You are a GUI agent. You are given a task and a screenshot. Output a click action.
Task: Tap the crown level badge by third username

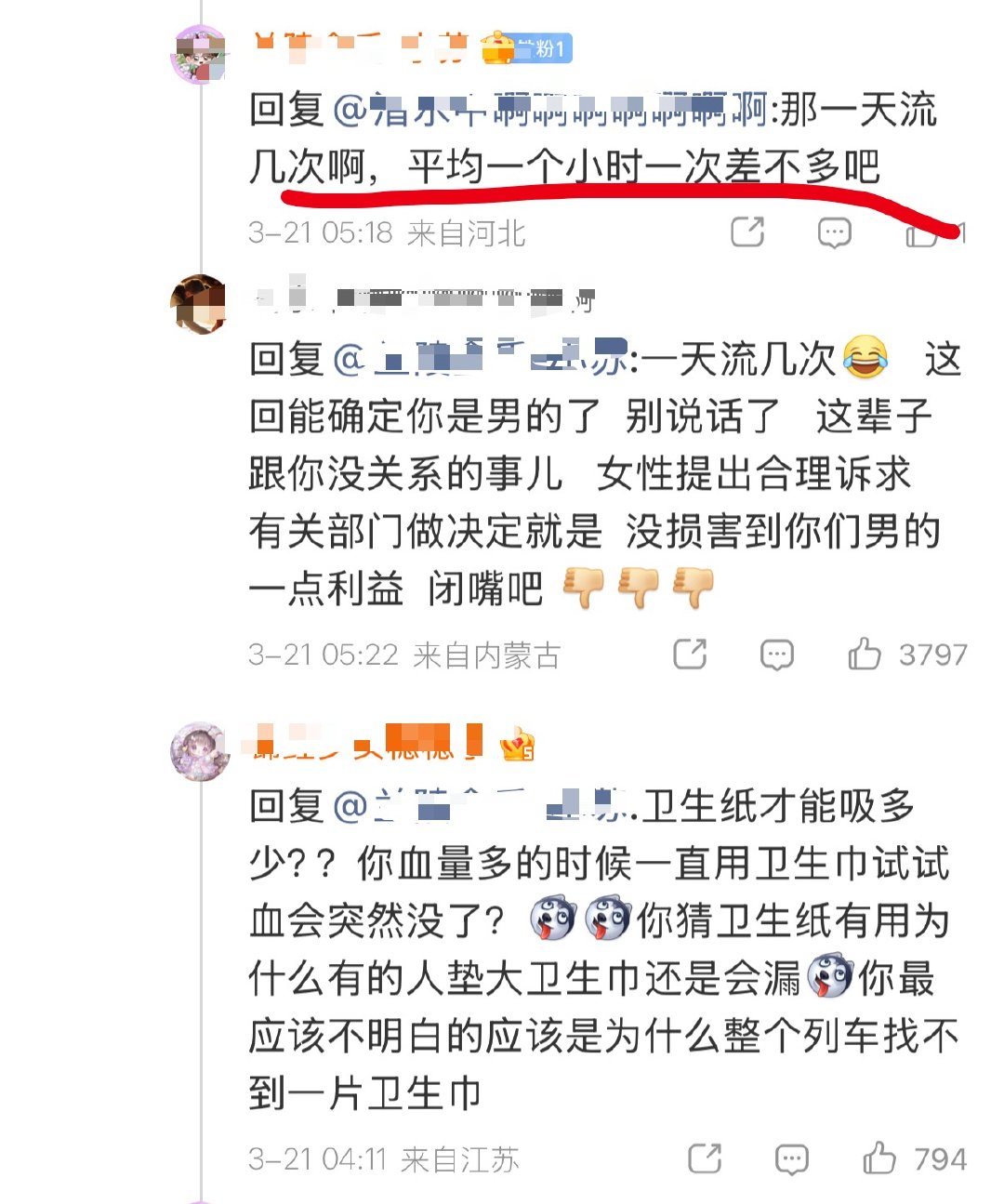tap(517, 745)
